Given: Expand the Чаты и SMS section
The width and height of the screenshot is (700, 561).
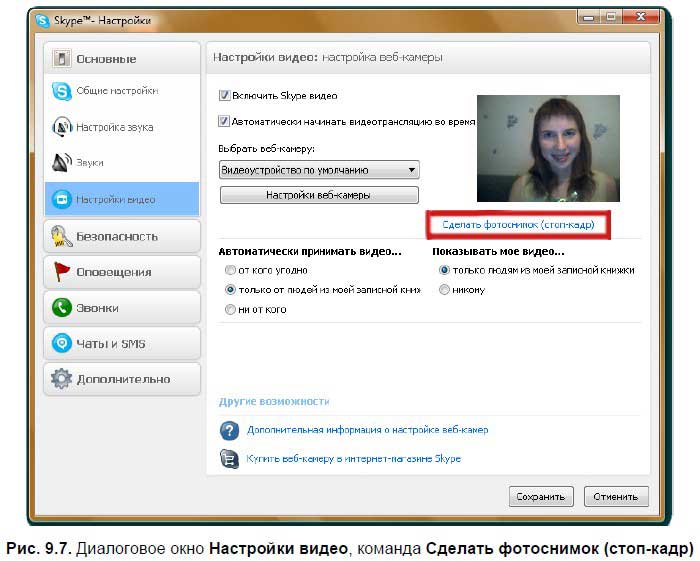Looking at the screenshot, I should point(122,343).
